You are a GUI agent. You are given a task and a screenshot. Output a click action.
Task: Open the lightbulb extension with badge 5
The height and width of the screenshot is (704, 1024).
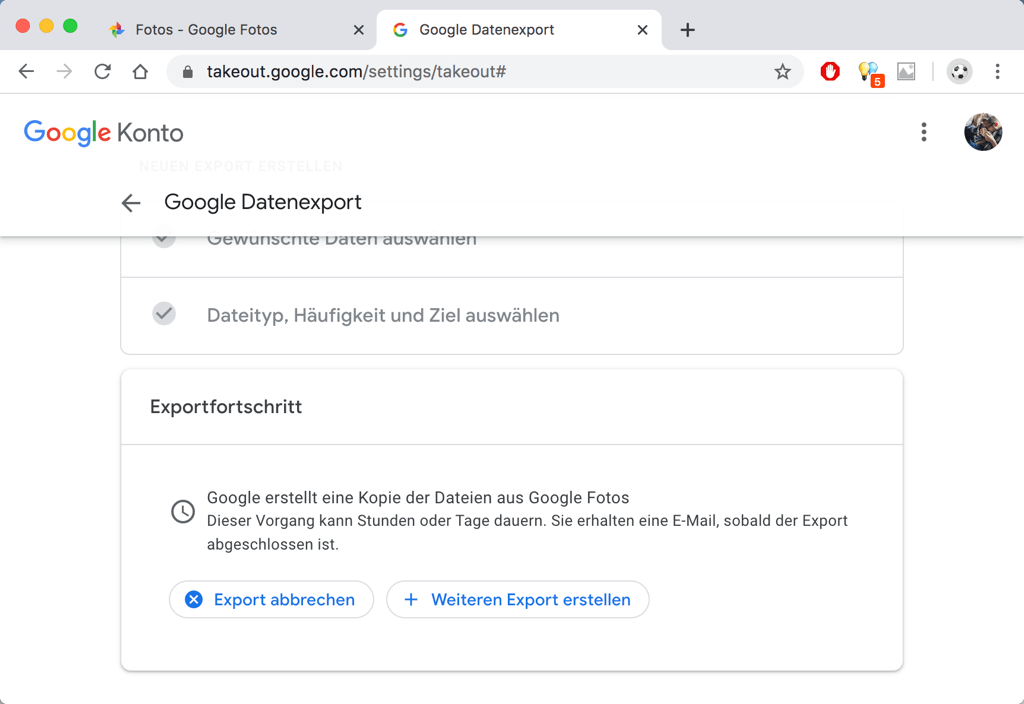[870, 73]
